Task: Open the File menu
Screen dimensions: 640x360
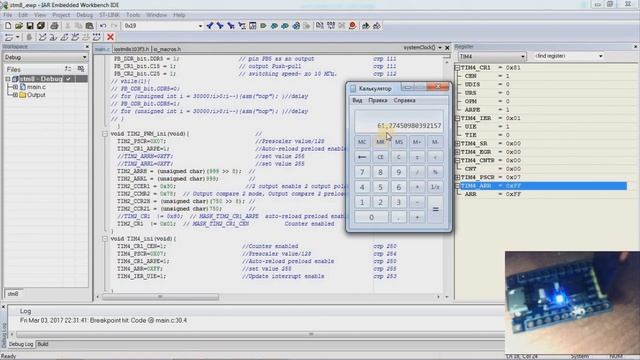Action: point(7,15)
